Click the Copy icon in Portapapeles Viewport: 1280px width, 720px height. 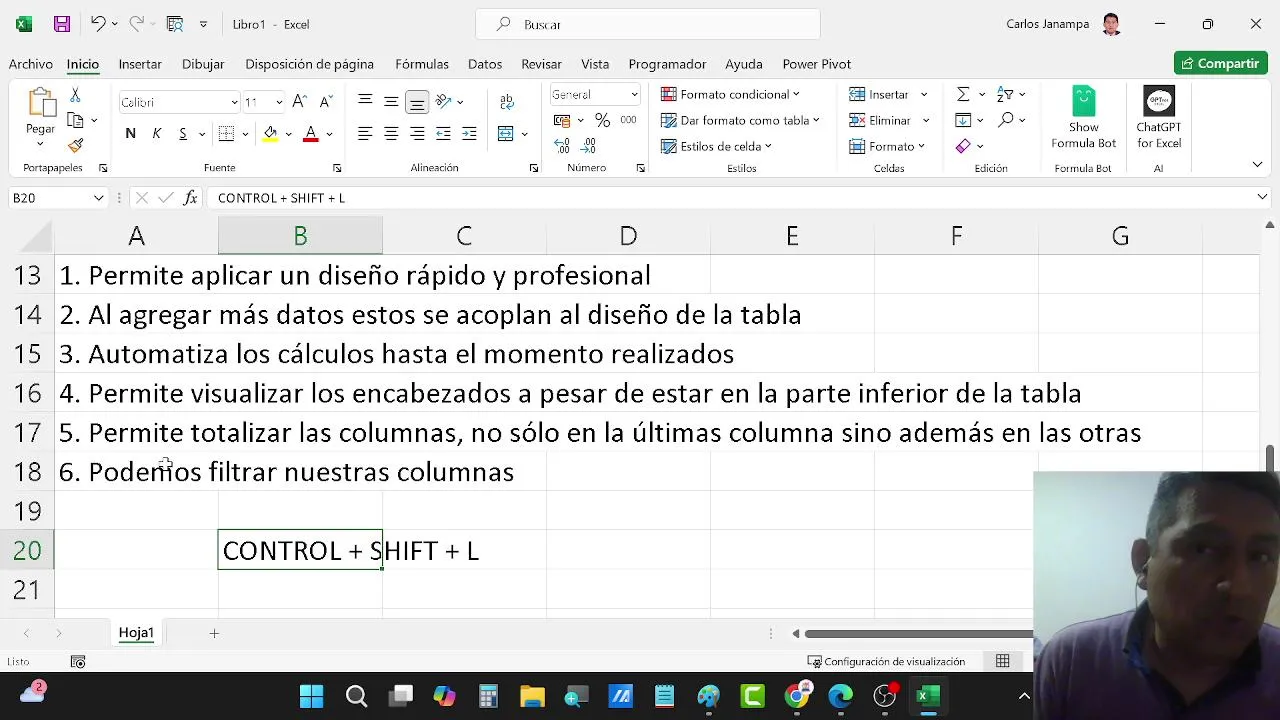75,120
